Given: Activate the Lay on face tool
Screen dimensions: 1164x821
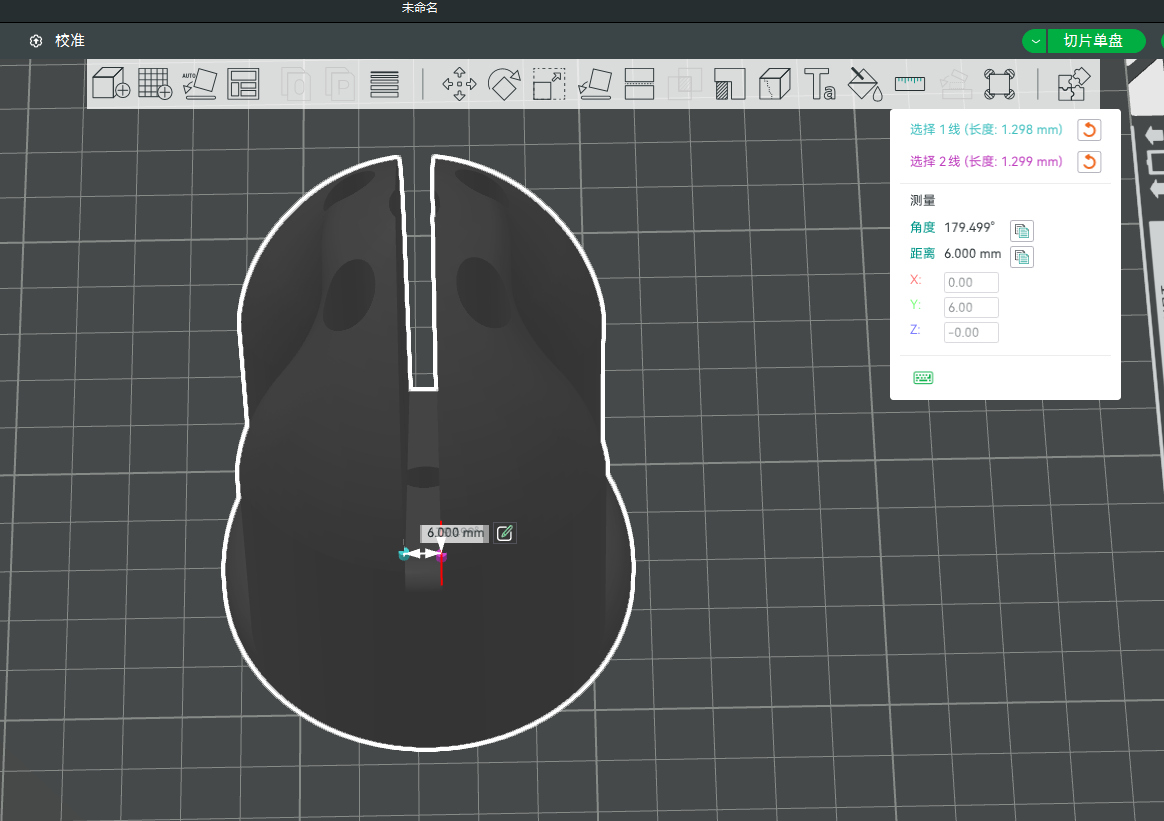Looking at the screenshot, I should 595,84.
